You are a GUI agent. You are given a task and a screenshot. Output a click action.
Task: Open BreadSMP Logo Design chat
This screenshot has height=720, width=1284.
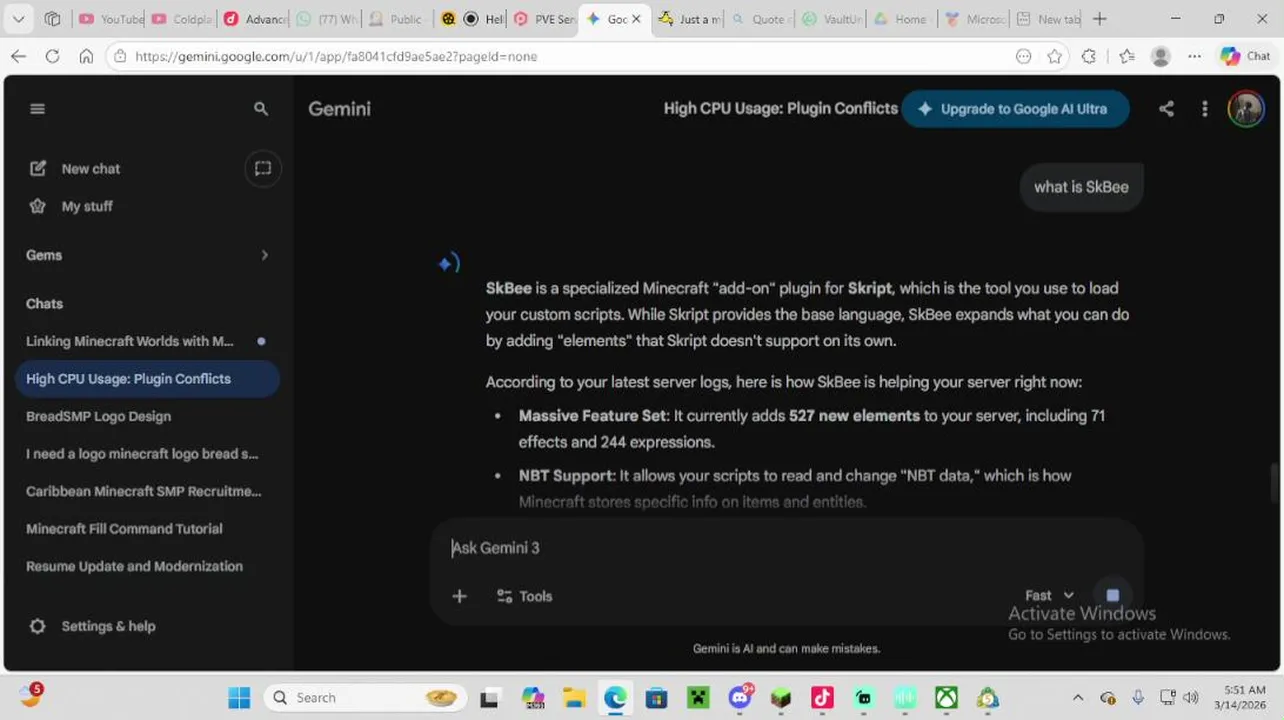(147, 416)
